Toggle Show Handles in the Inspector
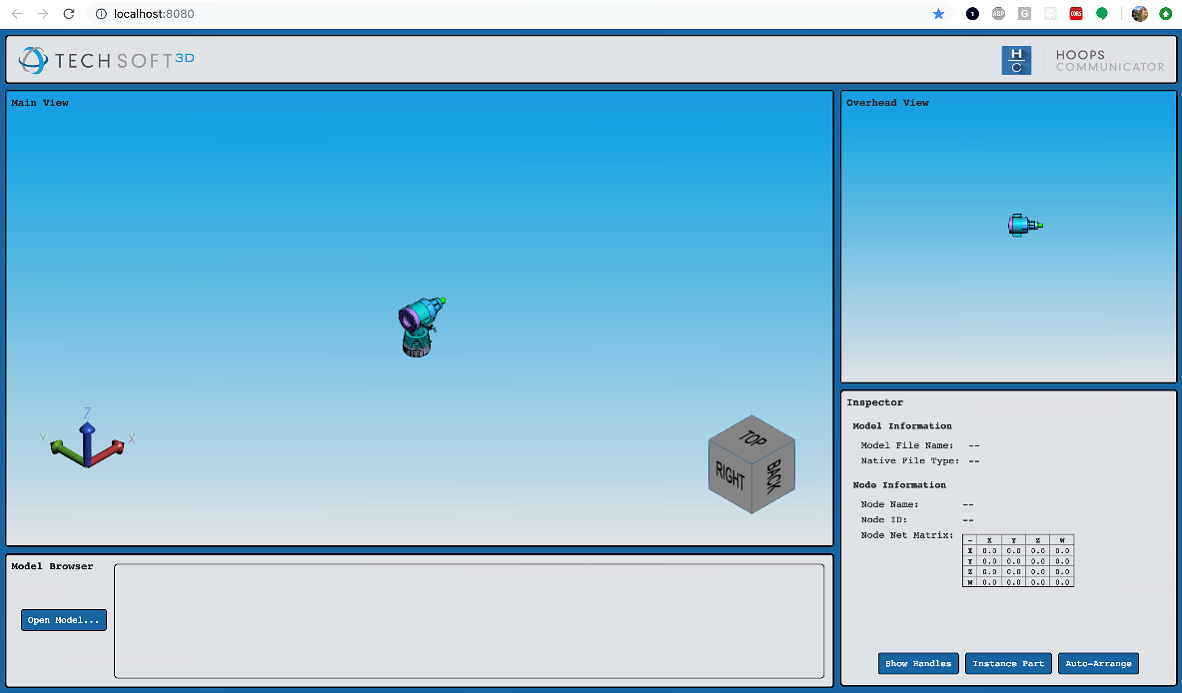The image size is (1182, 693). 917,663
